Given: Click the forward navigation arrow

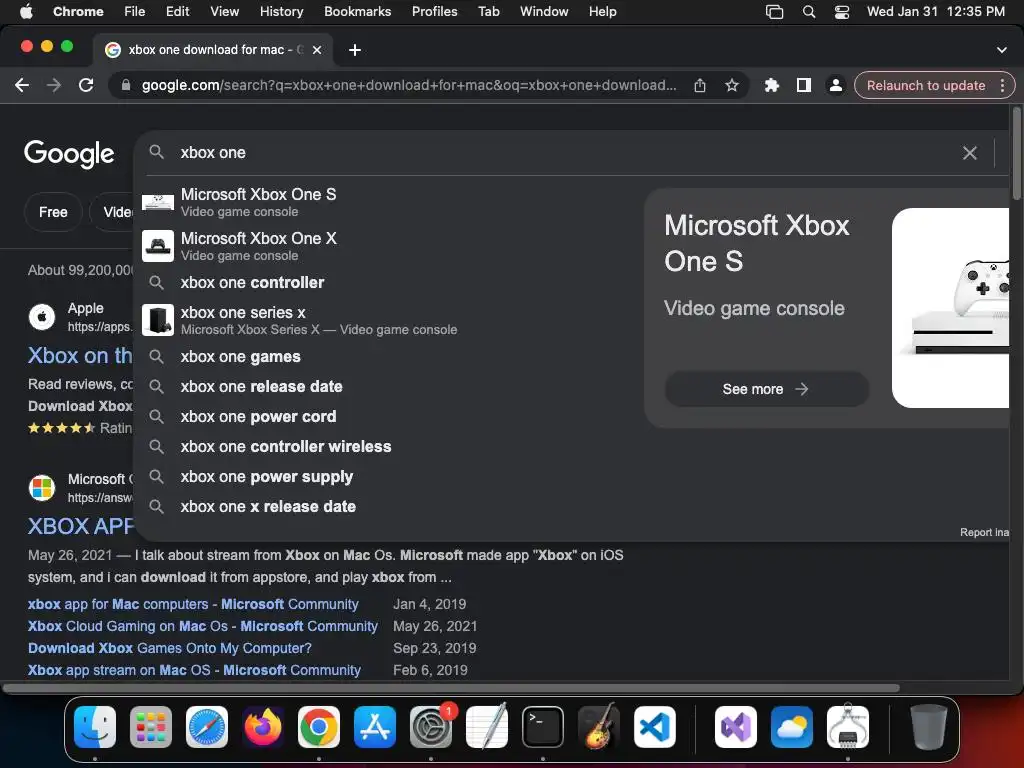Looking at the screenshot, I should coord(54,85).
